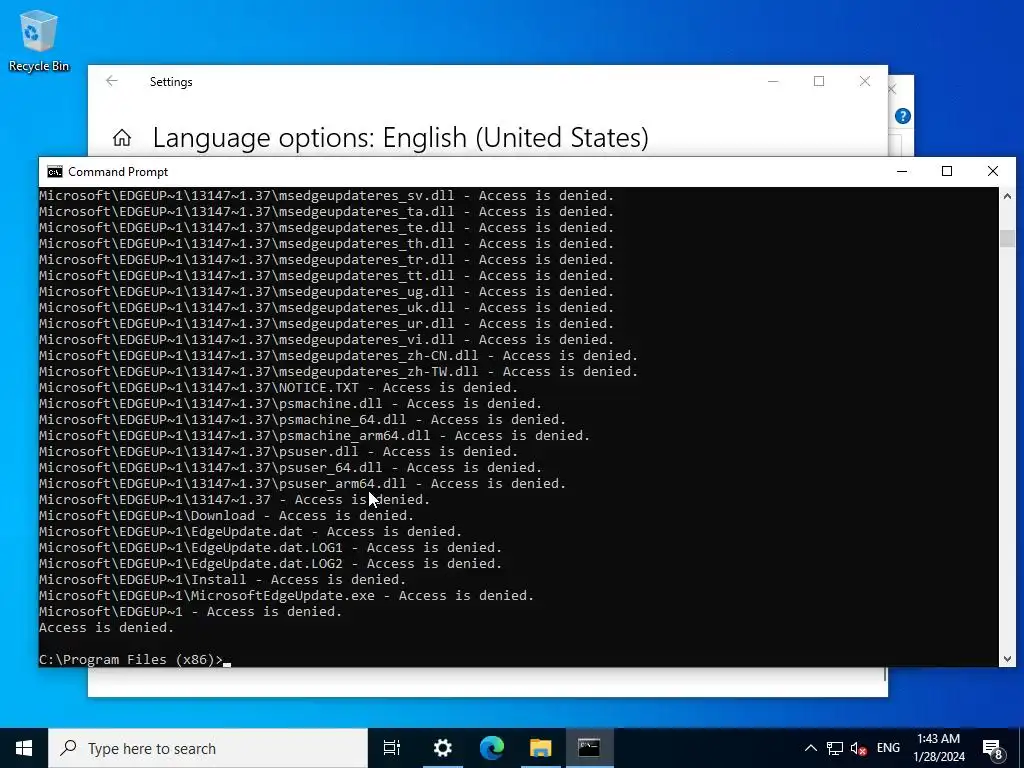
Task: Click the Command Prompt scrollbar thumb
Action: pos(1007,238)
